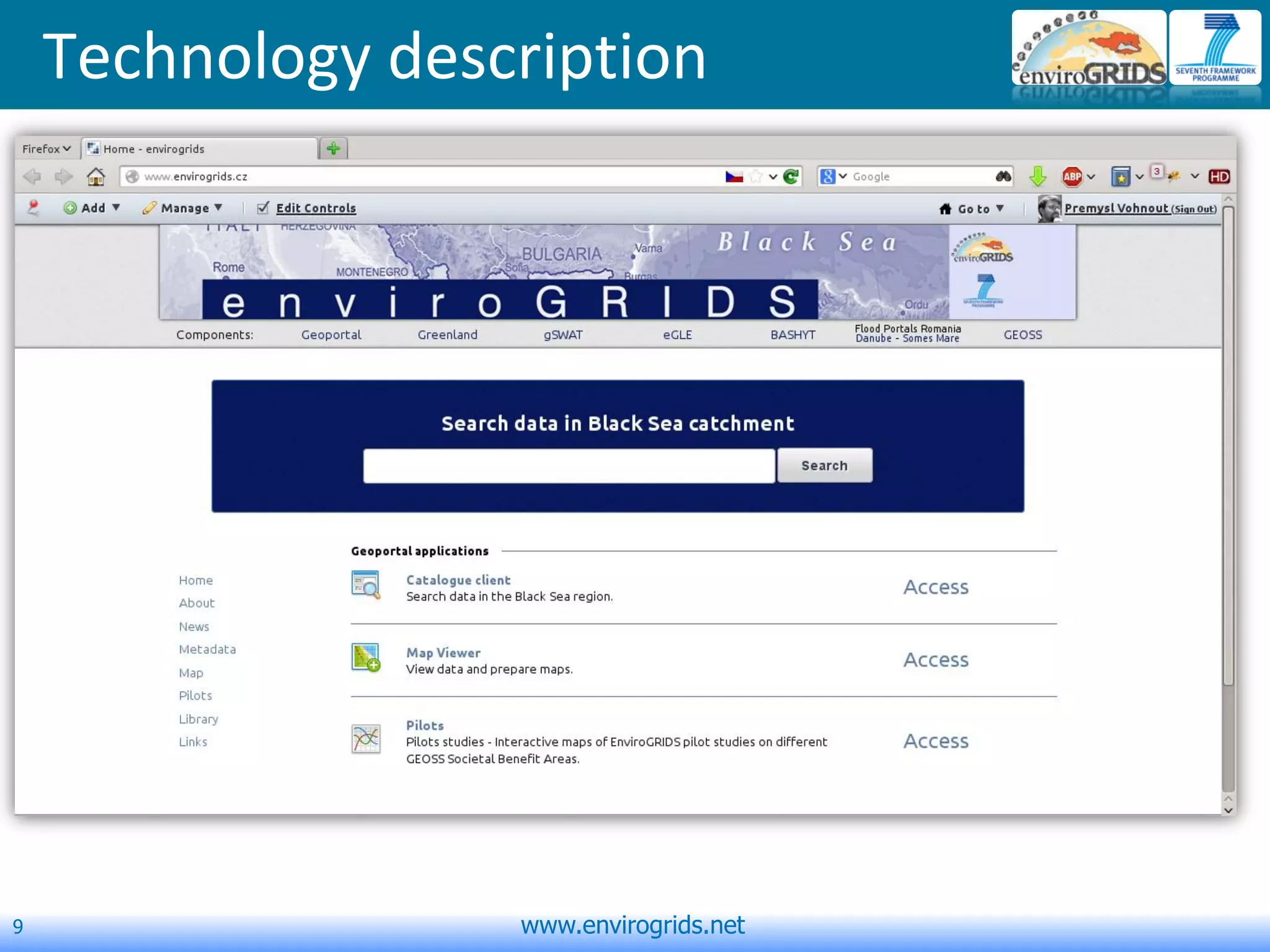Screen dimensions: 1270x952
Task: Open the BASHYT component
Action: point(793,335)
